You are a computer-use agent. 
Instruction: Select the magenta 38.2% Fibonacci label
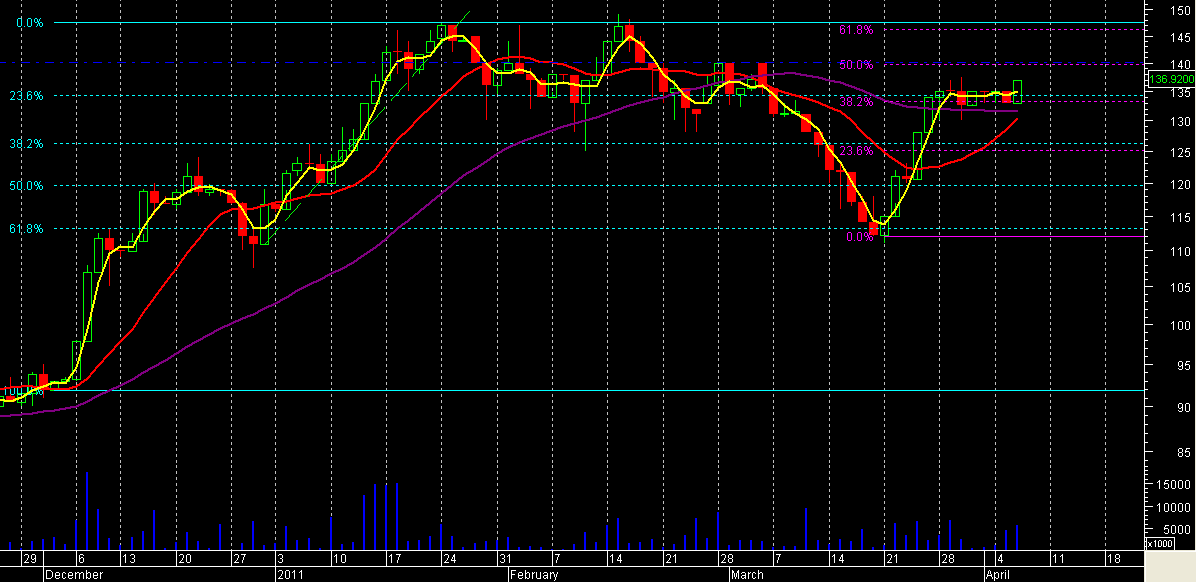coord(856,101)
